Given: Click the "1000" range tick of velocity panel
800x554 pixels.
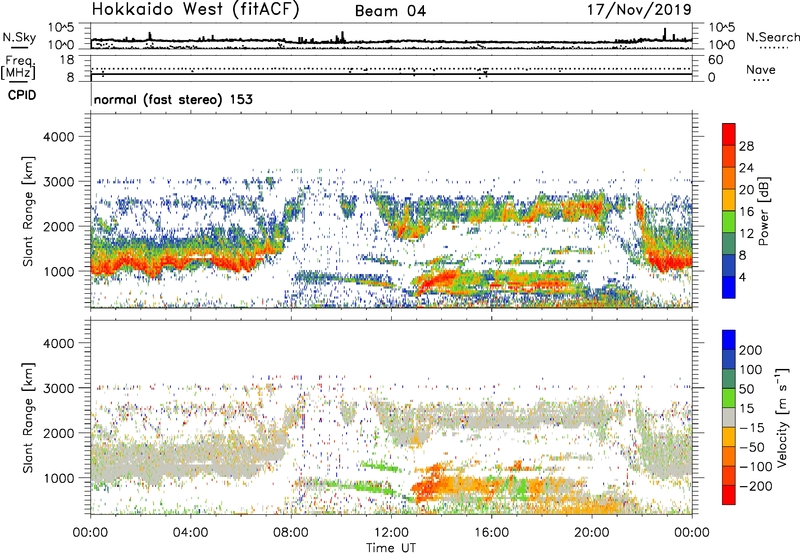Looking at the screenshot, I should pos(59,478).
